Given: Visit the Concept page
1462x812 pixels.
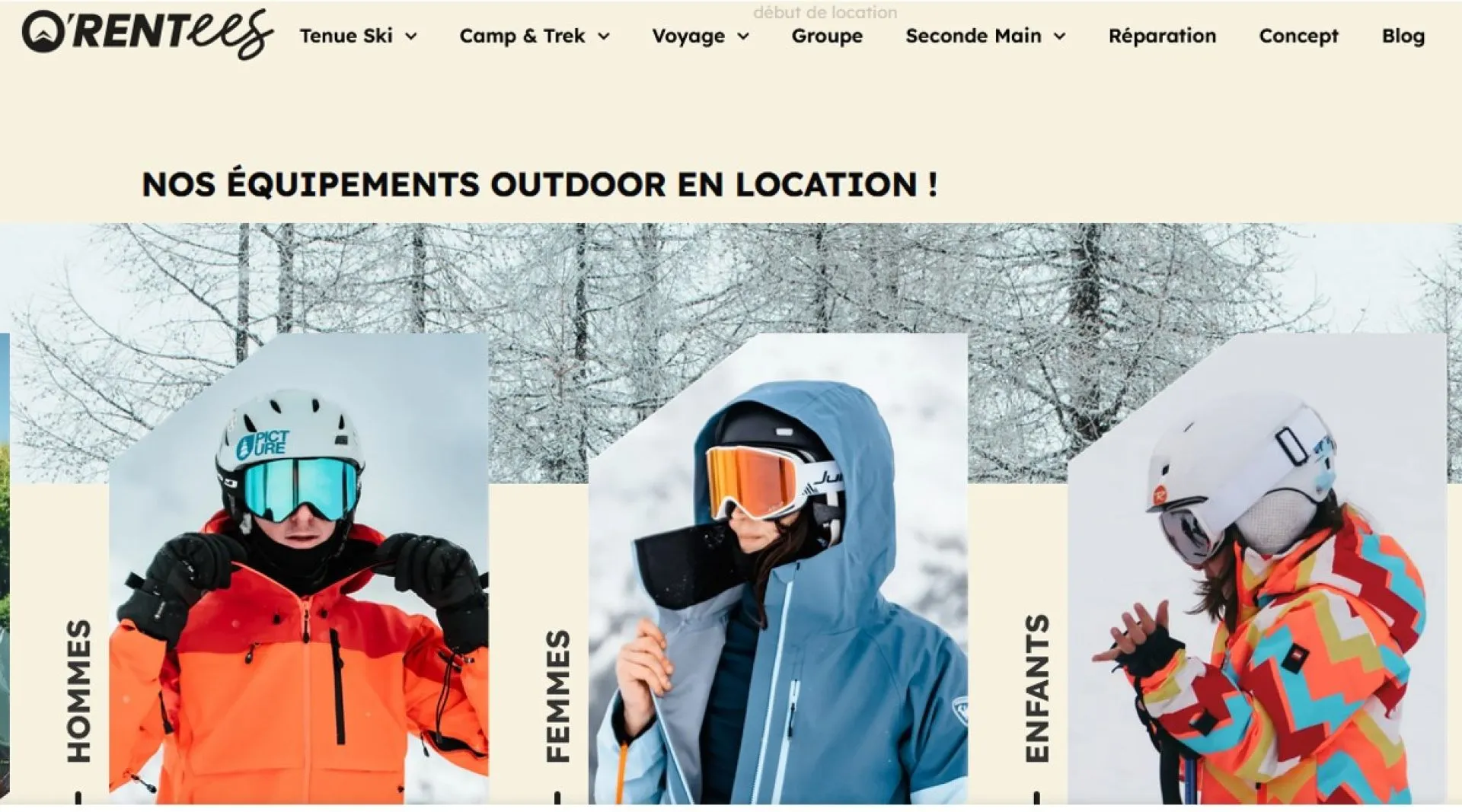Looking at the screenshot, I should tap(1298, 36).
